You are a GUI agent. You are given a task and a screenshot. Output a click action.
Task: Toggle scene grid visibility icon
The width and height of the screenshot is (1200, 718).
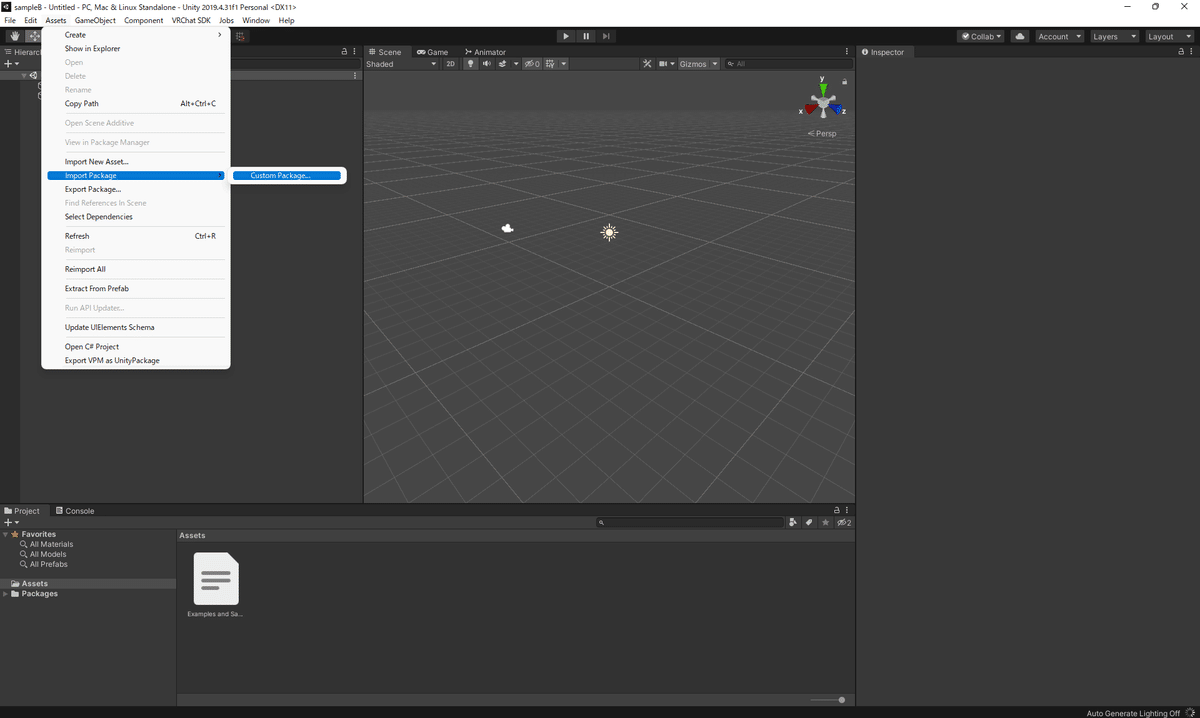(x=550, y=64)
